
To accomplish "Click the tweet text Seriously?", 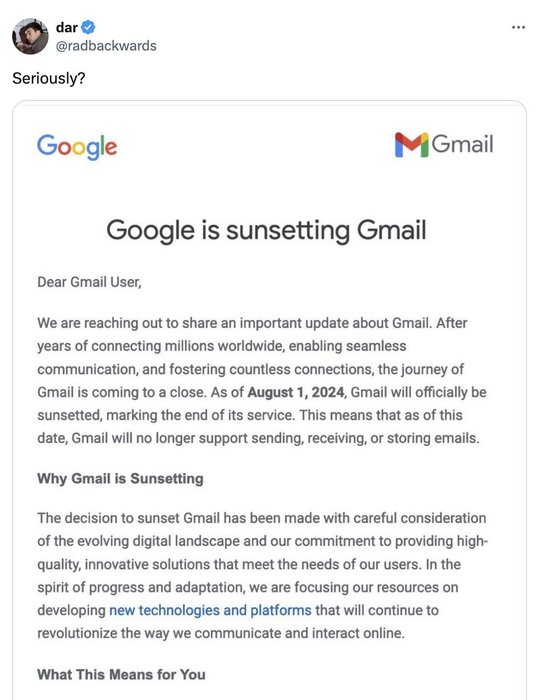I will (49, 78).
